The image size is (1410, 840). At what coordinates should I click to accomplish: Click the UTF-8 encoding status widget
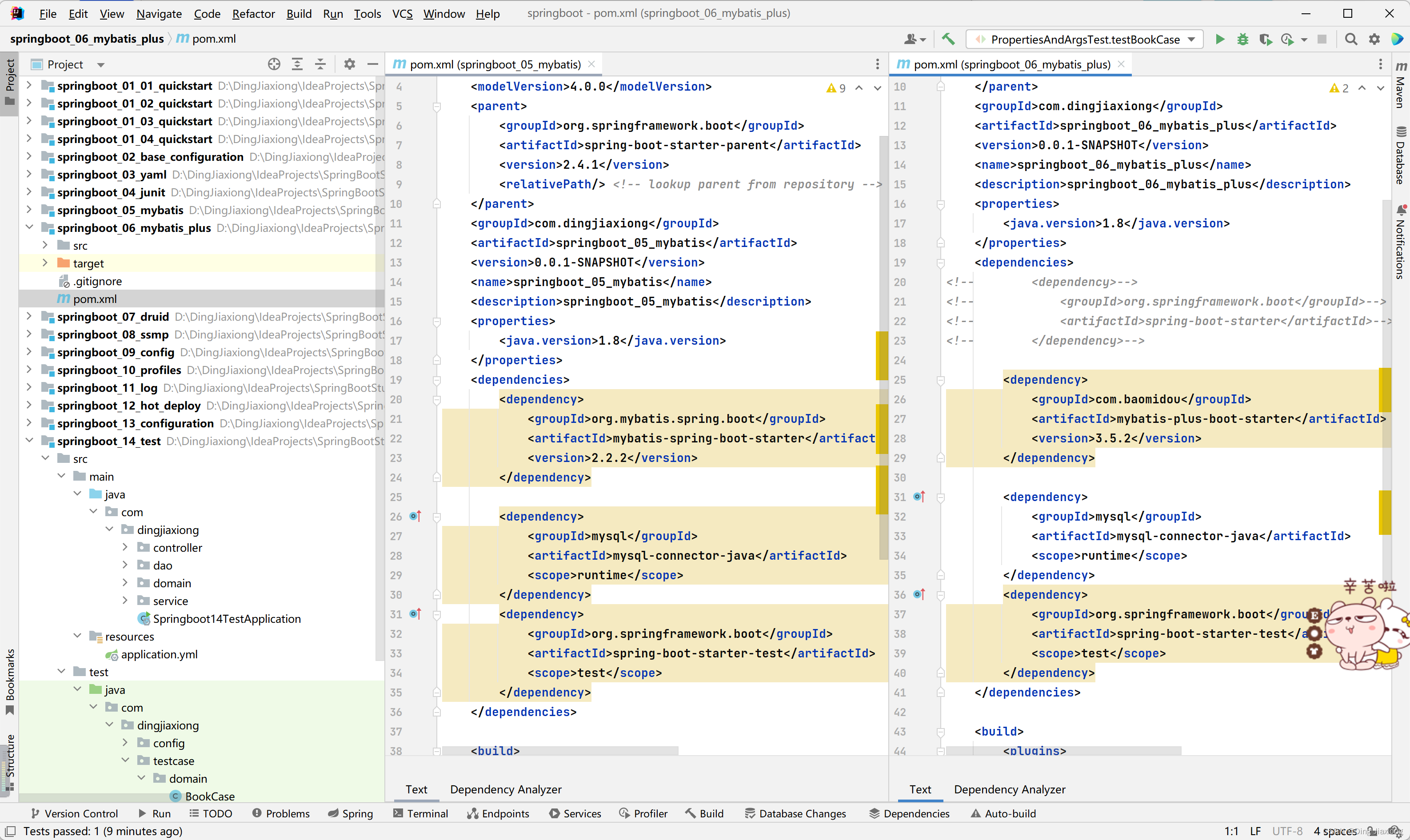tap(1287, 831)
